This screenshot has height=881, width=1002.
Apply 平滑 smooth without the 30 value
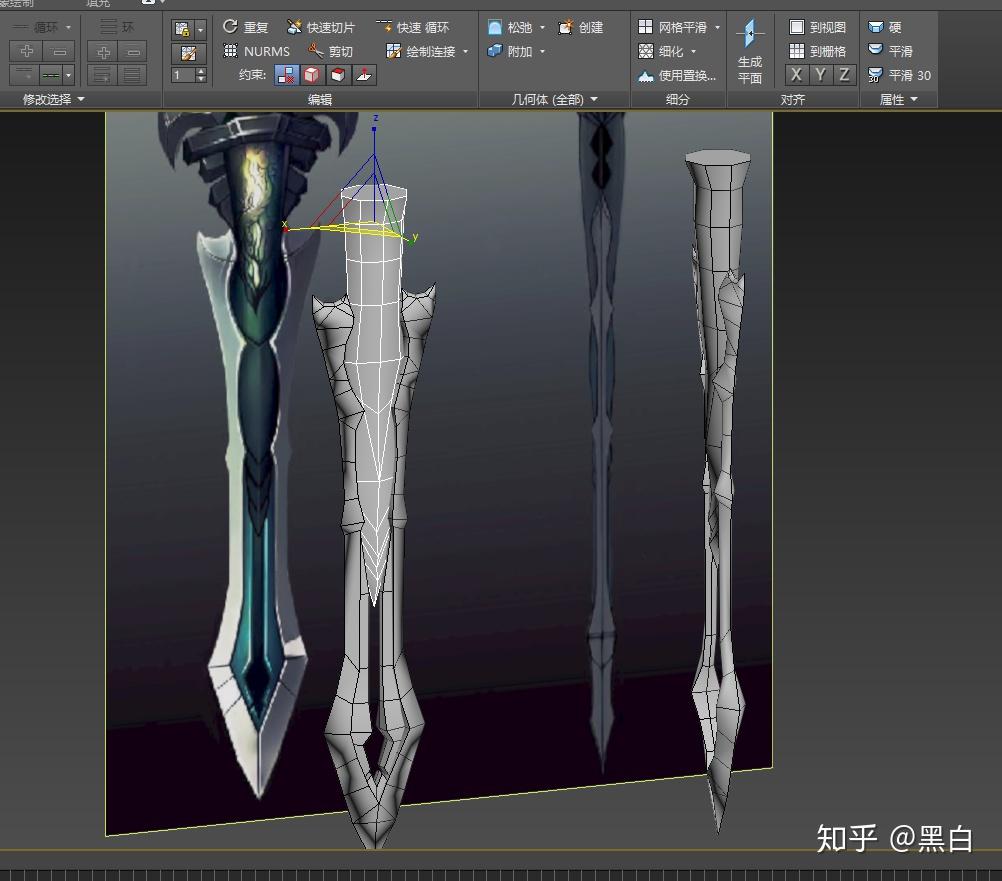click(x=890, y=51)
